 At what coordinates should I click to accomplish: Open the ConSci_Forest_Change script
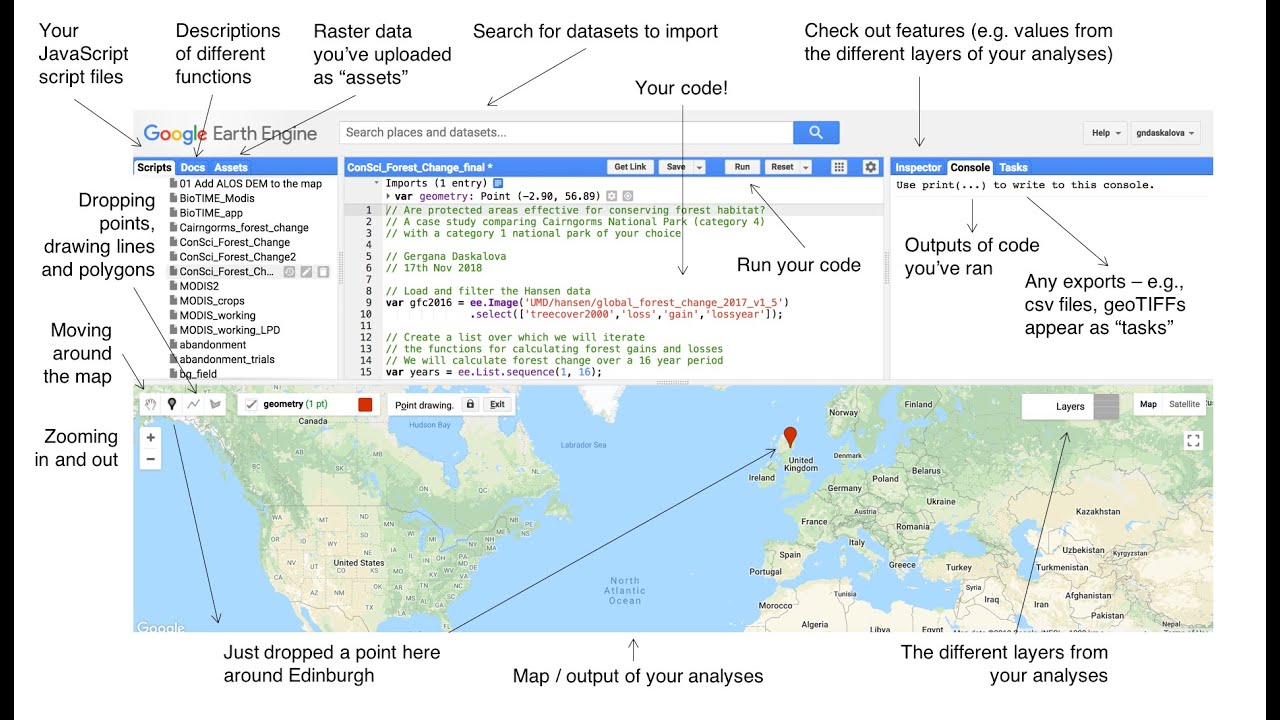point(229,242)
